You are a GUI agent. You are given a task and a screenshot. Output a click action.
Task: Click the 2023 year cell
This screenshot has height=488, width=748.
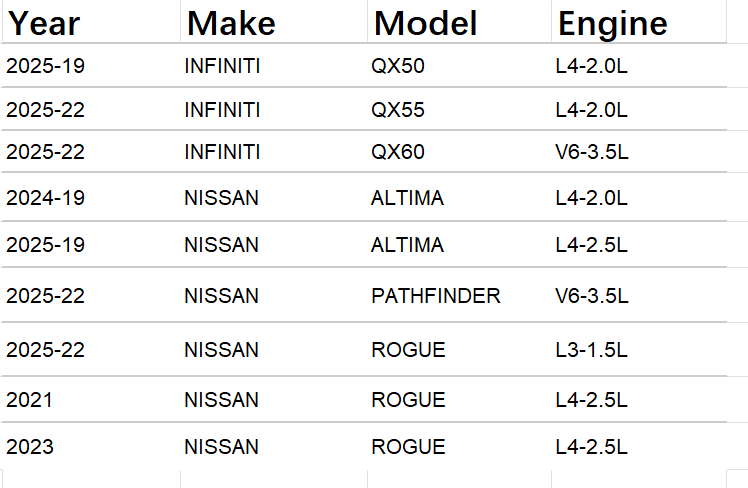[30, 446]
